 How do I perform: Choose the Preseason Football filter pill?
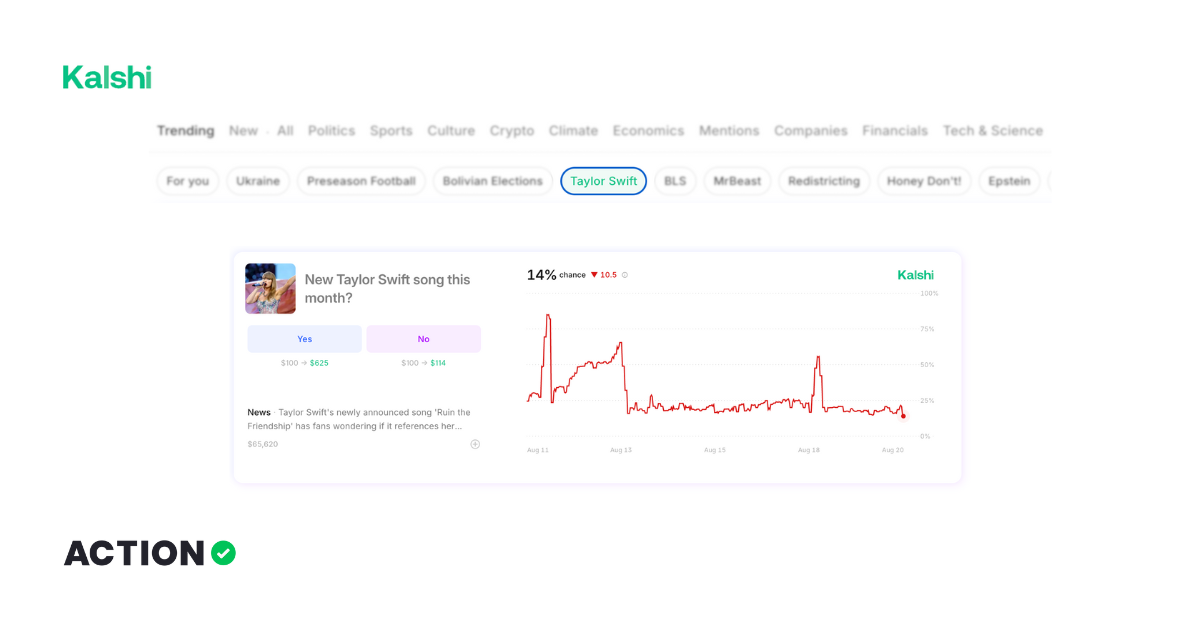coord(361,181)
